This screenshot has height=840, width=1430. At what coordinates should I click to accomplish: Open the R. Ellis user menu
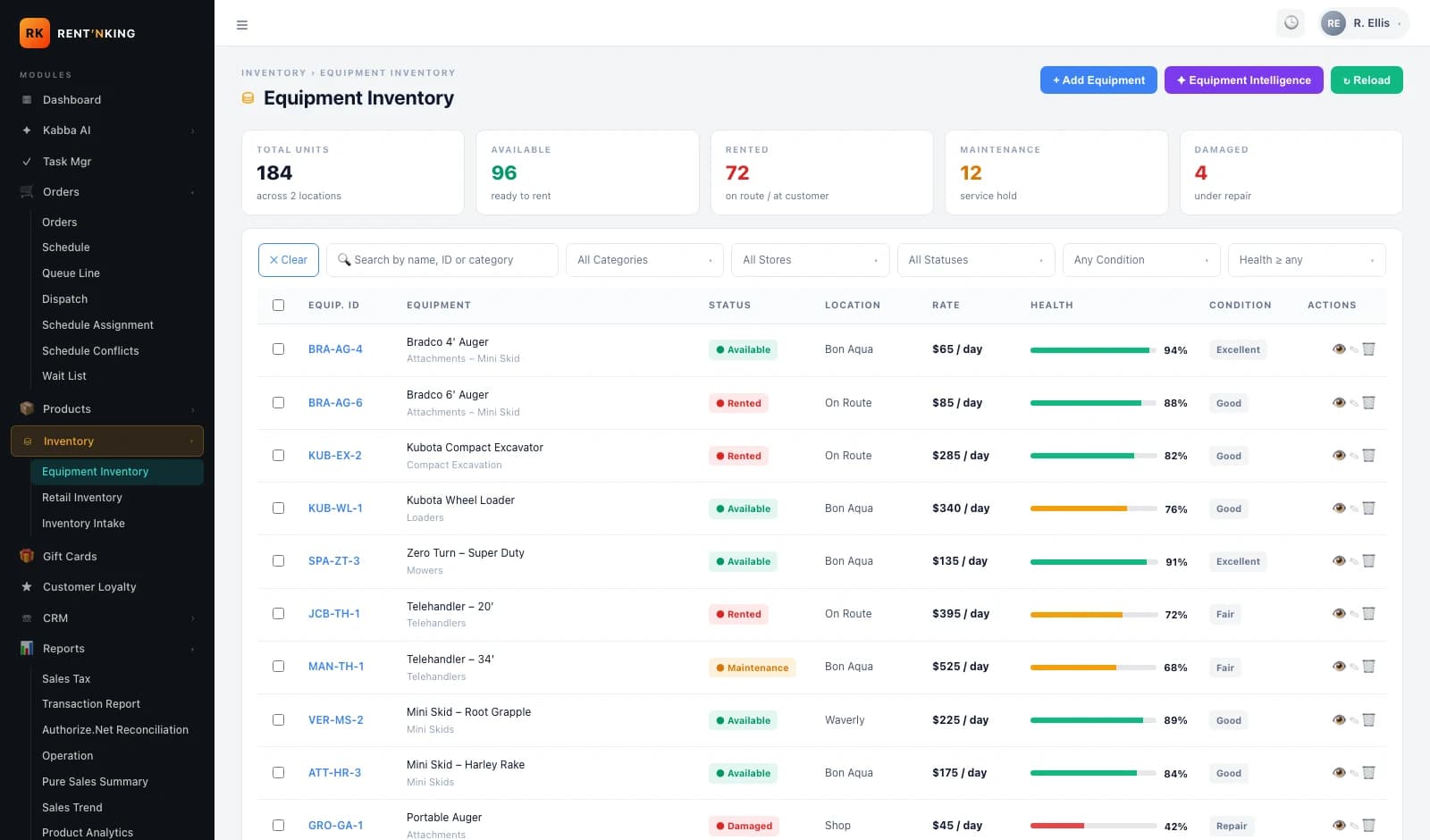click(1364, 23)
